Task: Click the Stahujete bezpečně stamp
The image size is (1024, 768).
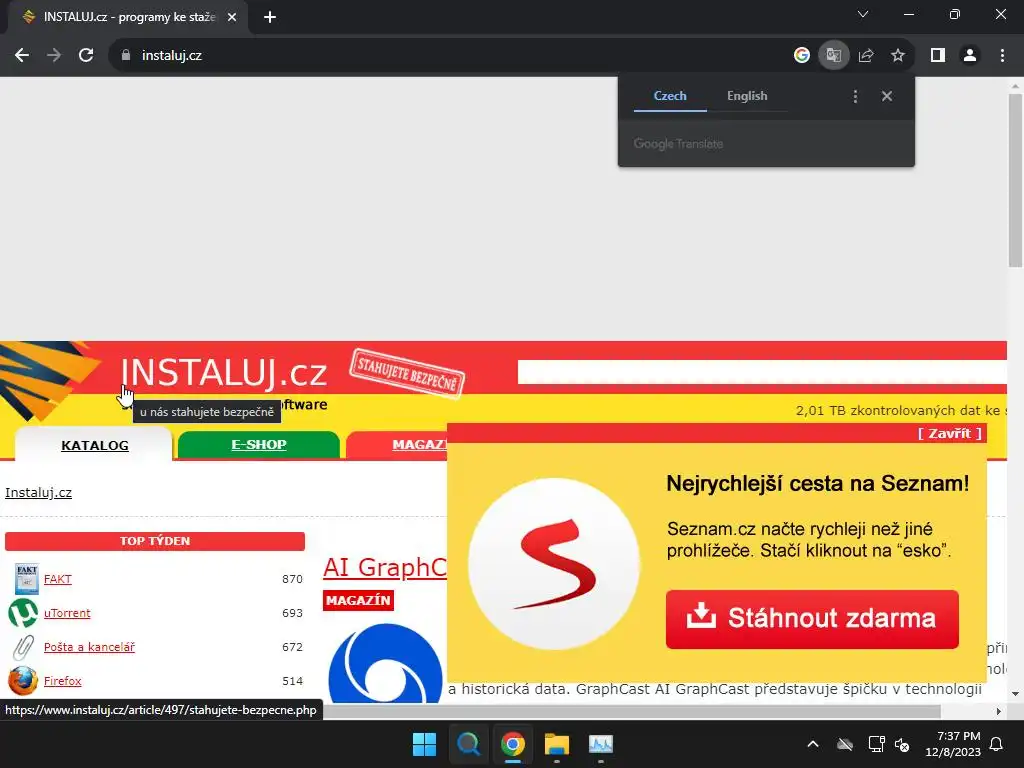Action: (408, 373)
